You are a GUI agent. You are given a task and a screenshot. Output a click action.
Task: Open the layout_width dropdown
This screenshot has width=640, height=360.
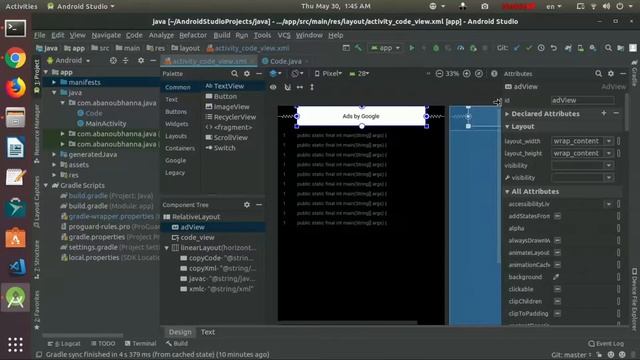coord(609,141)
